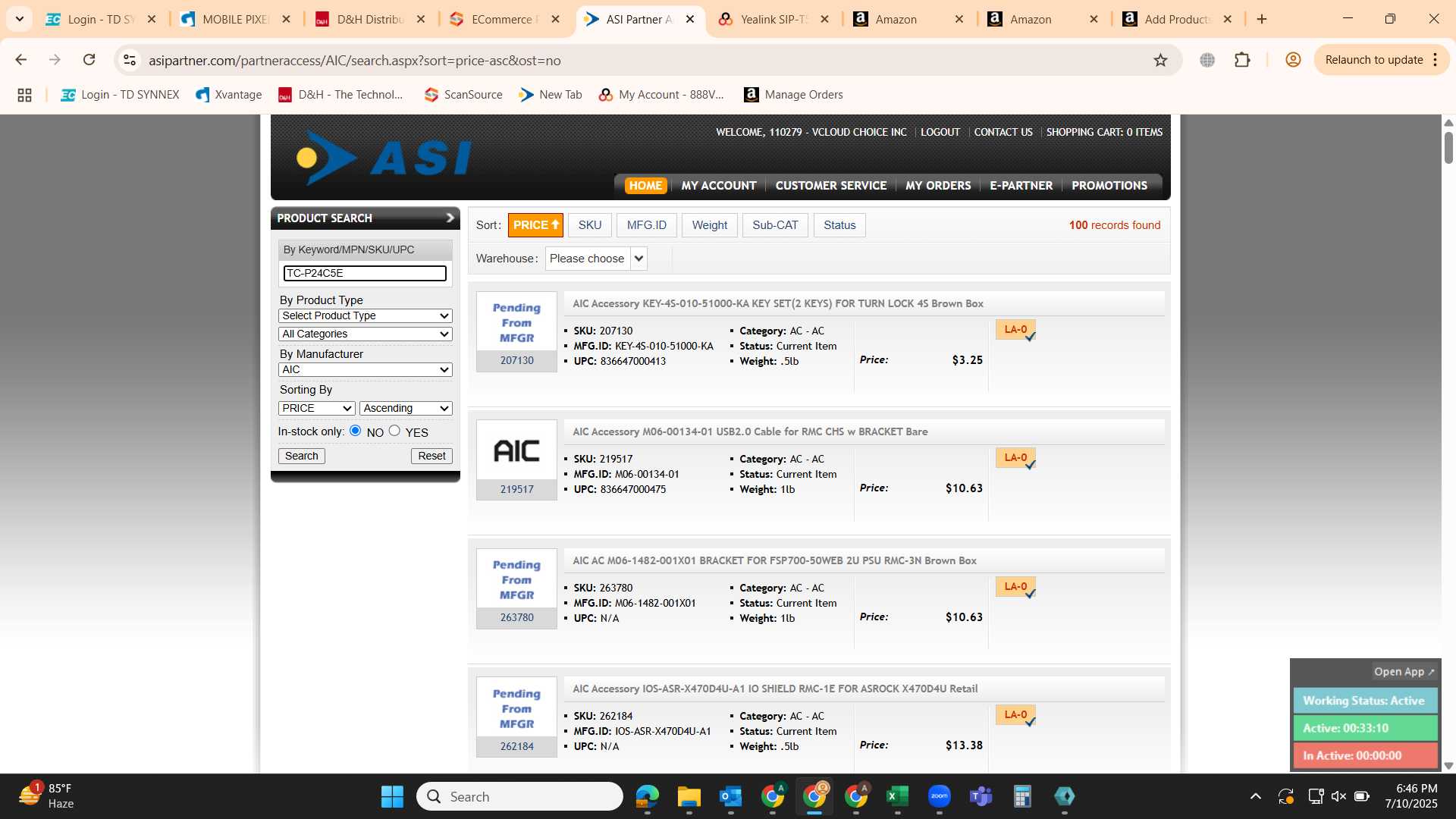The image size is (1456, 819).
Task: Open All Categories dropdown
Action: point(366,334)
